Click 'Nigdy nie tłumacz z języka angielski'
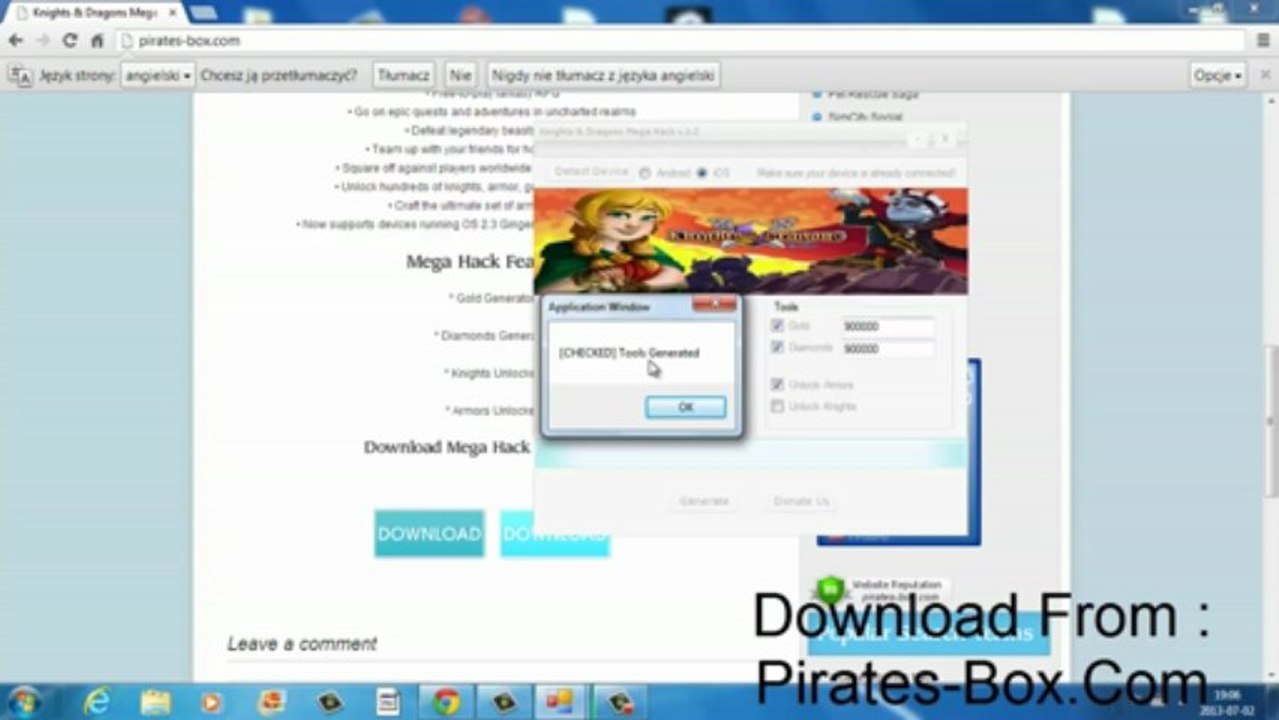The image size is (1279, 720). pos(603,75)
